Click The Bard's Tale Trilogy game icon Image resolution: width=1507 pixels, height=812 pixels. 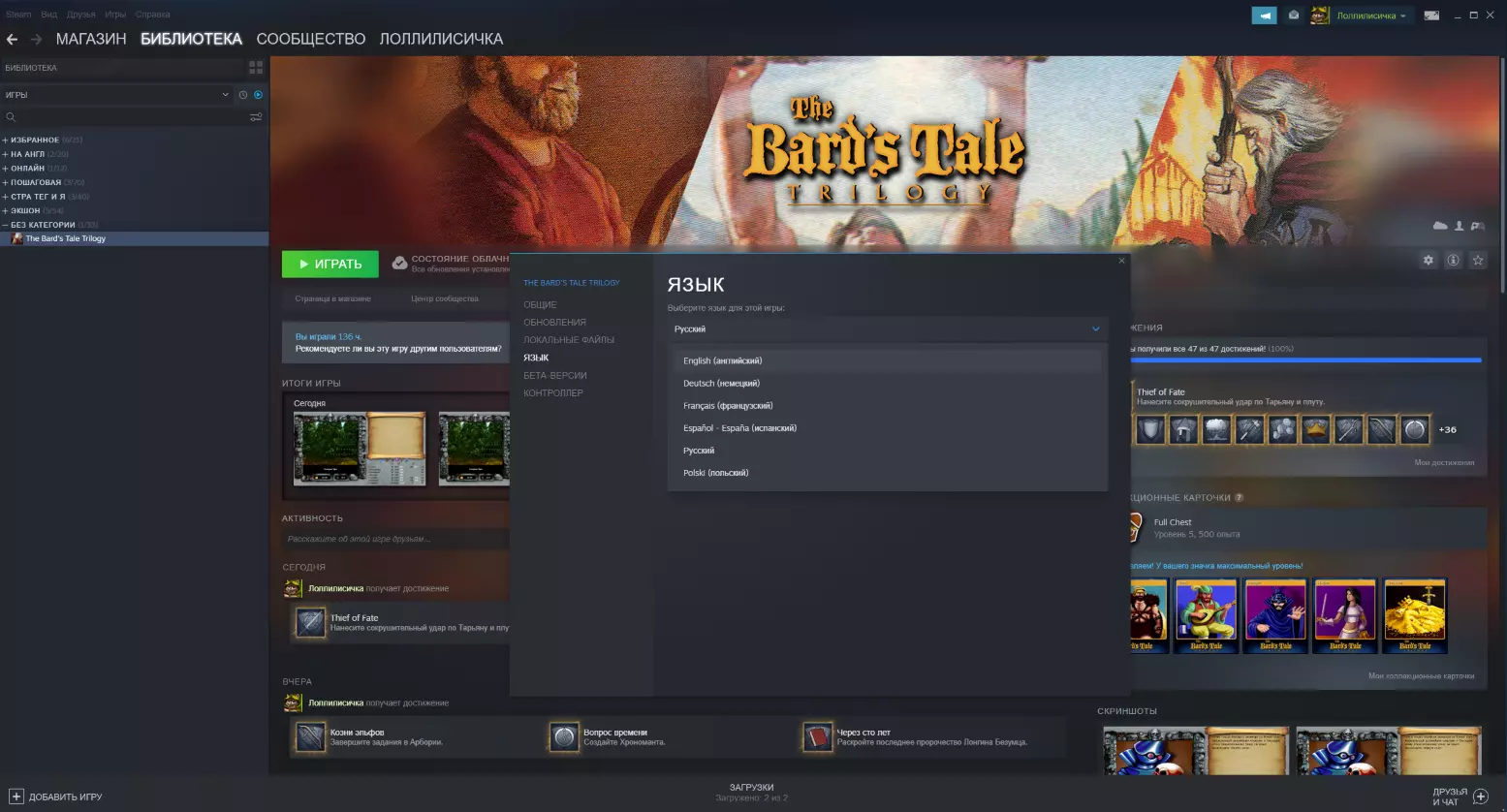coord(17,238)
